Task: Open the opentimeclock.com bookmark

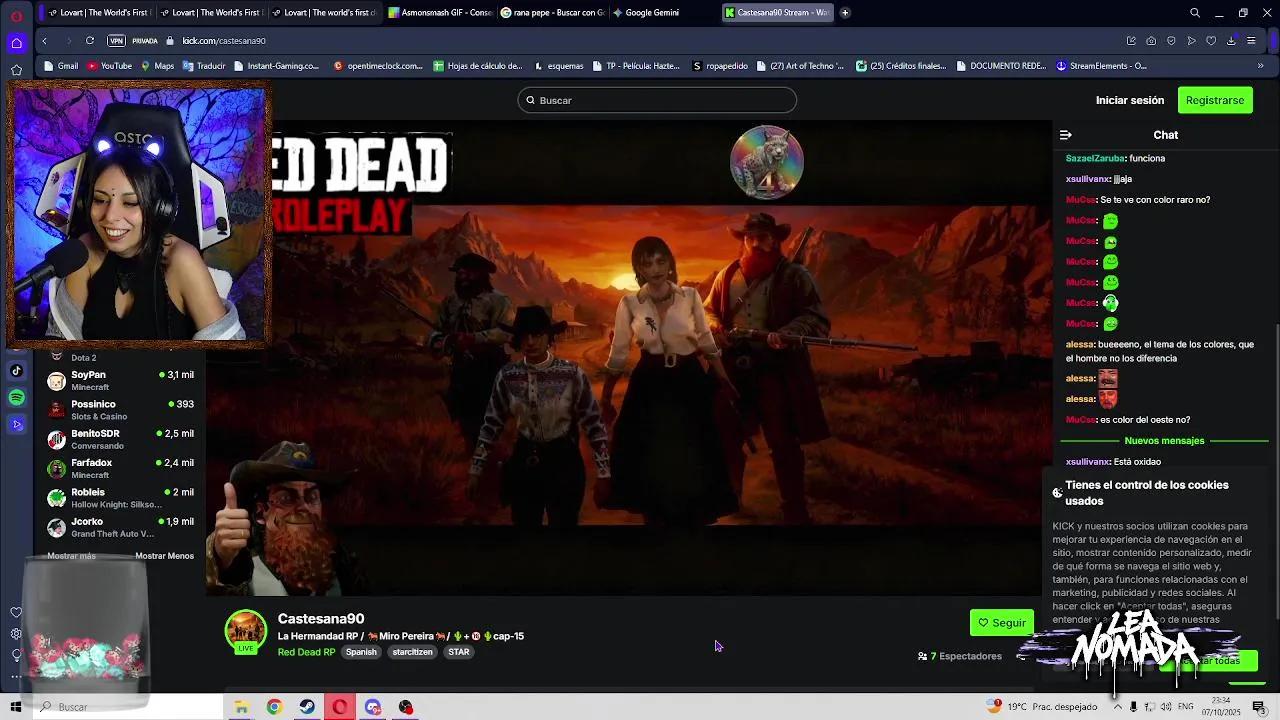Action: click(x=379, y=66)
